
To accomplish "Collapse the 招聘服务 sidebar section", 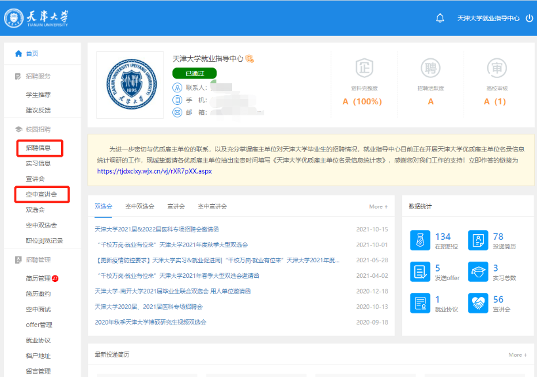I will click(38, 76).
